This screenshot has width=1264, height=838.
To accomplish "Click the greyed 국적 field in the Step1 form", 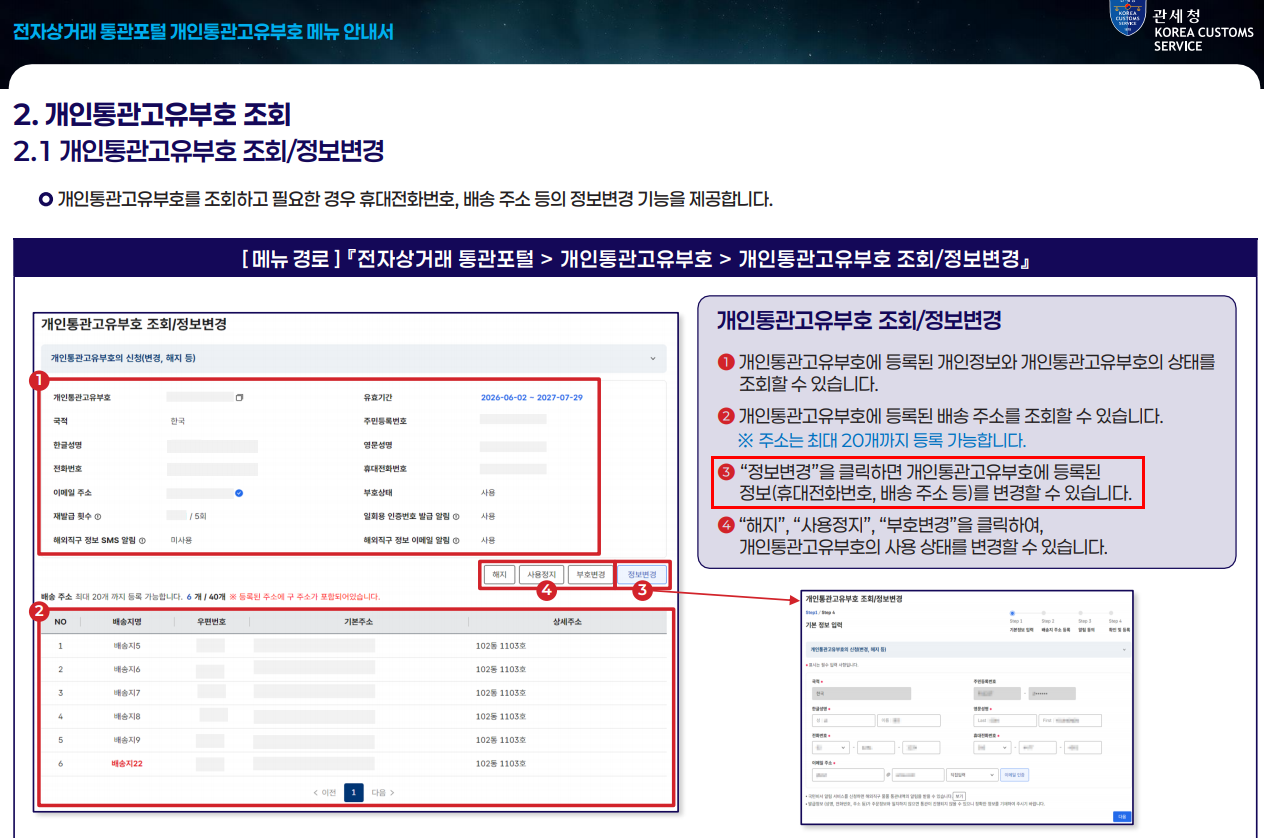I will click(x=861, y=693).
